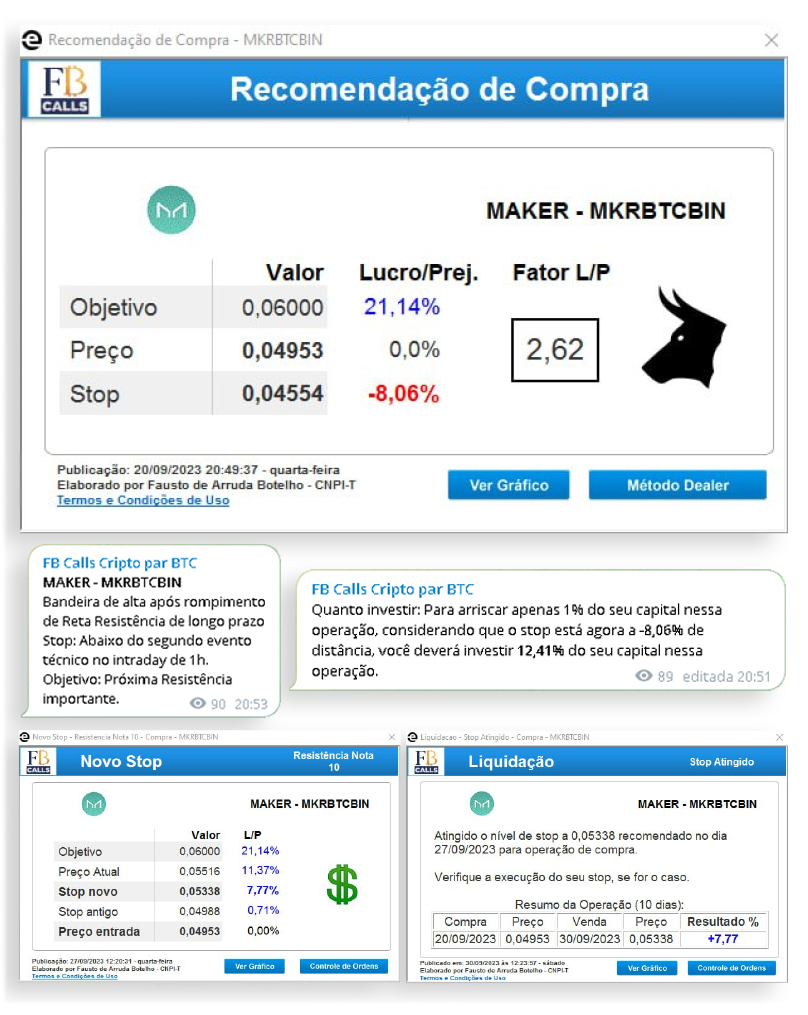Click the green dollar sign icon
This screenshot has width=808, height=1015.
tap(341, 884)
